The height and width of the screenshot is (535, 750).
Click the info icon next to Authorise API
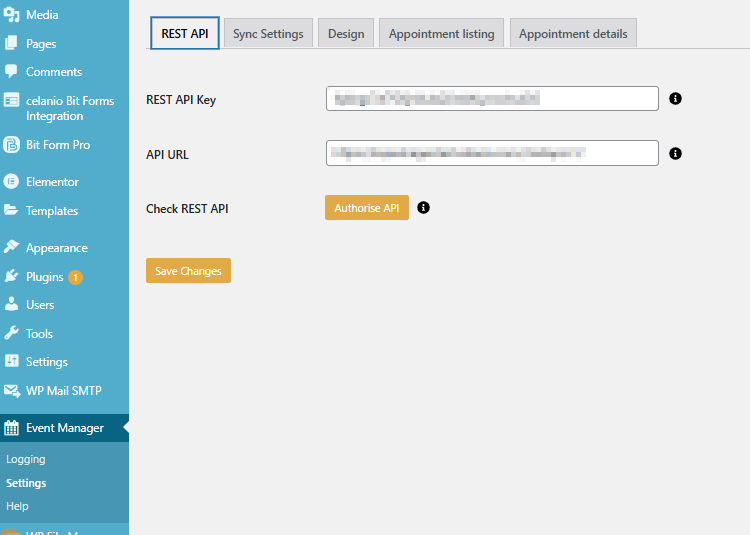[x=423, y=208]
